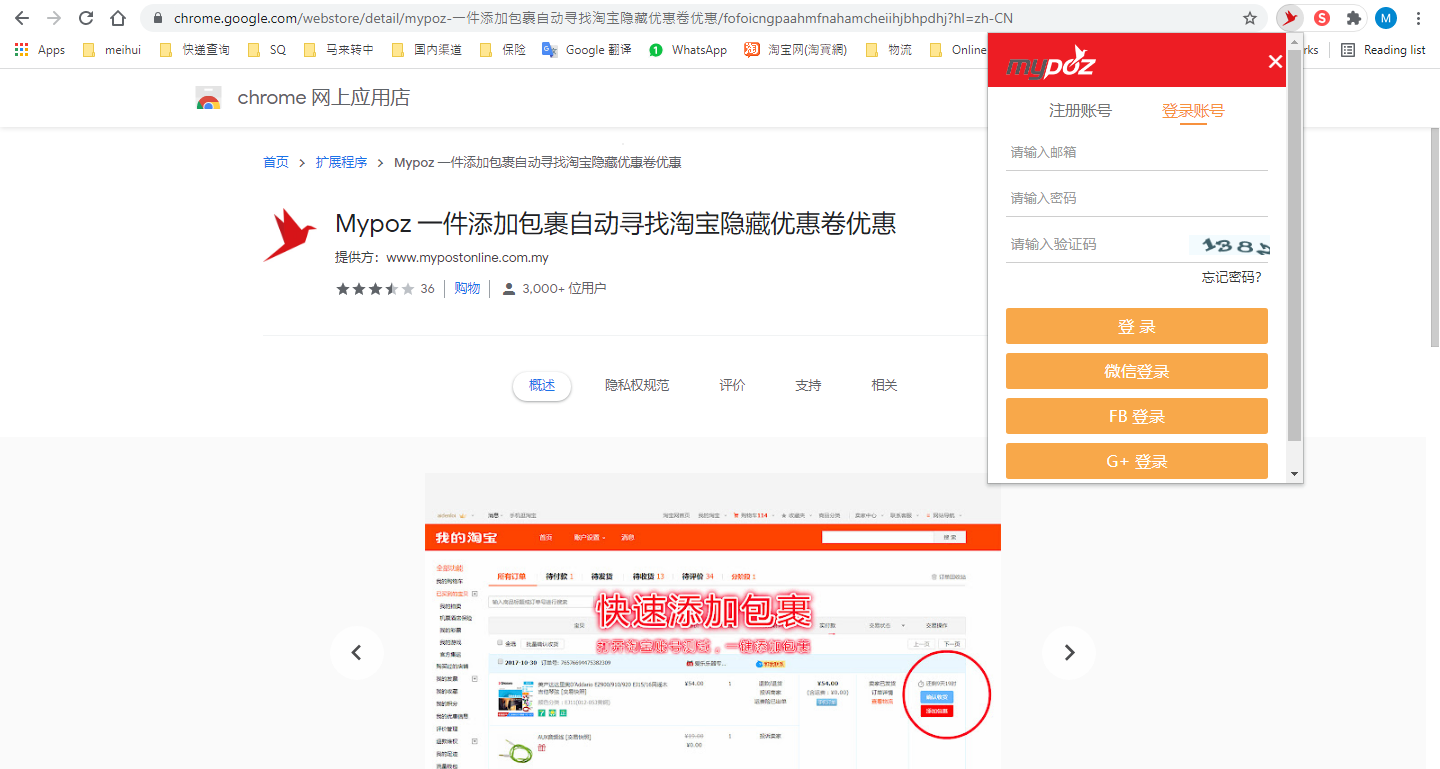Switch to the 注册账号 tab in the popup

pyautogui.click(x=1080, y=111)
